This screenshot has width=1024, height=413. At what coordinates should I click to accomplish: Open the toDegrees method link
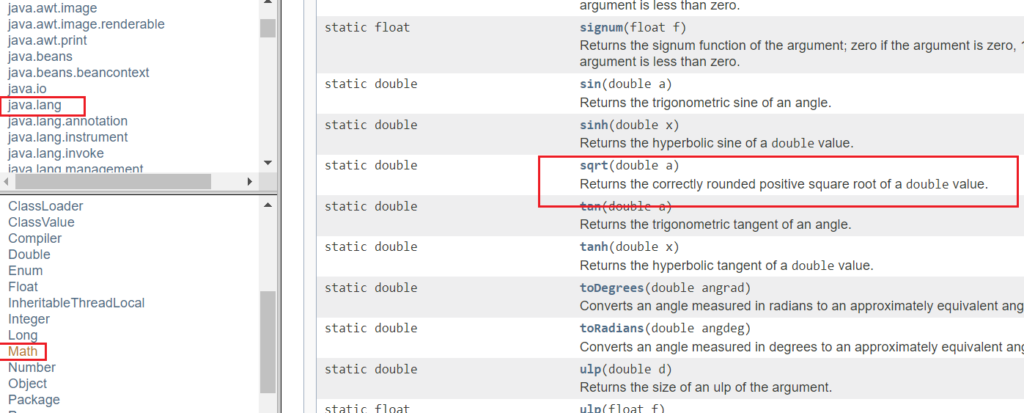click(613, 288)
